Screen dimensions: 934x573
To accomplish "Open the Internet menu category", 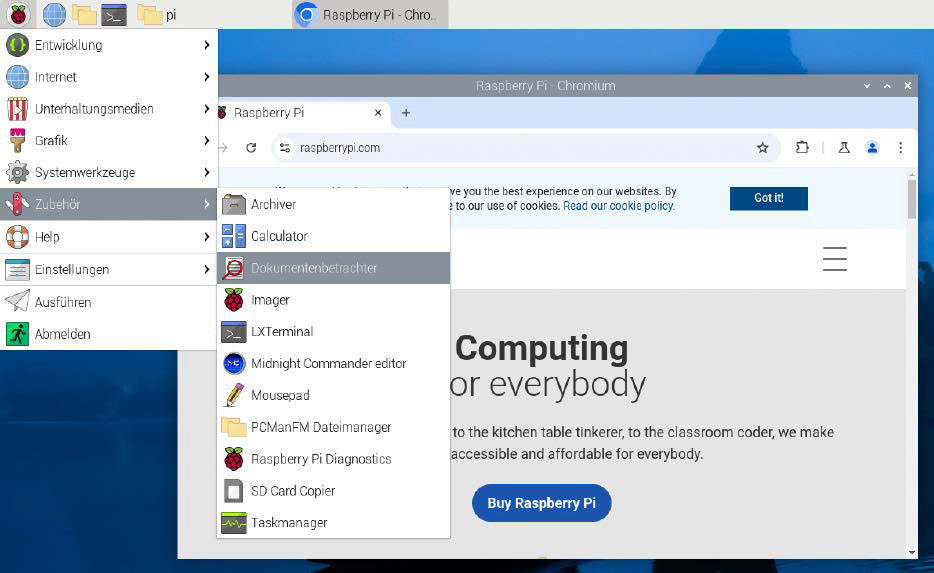I will (108, 77).
